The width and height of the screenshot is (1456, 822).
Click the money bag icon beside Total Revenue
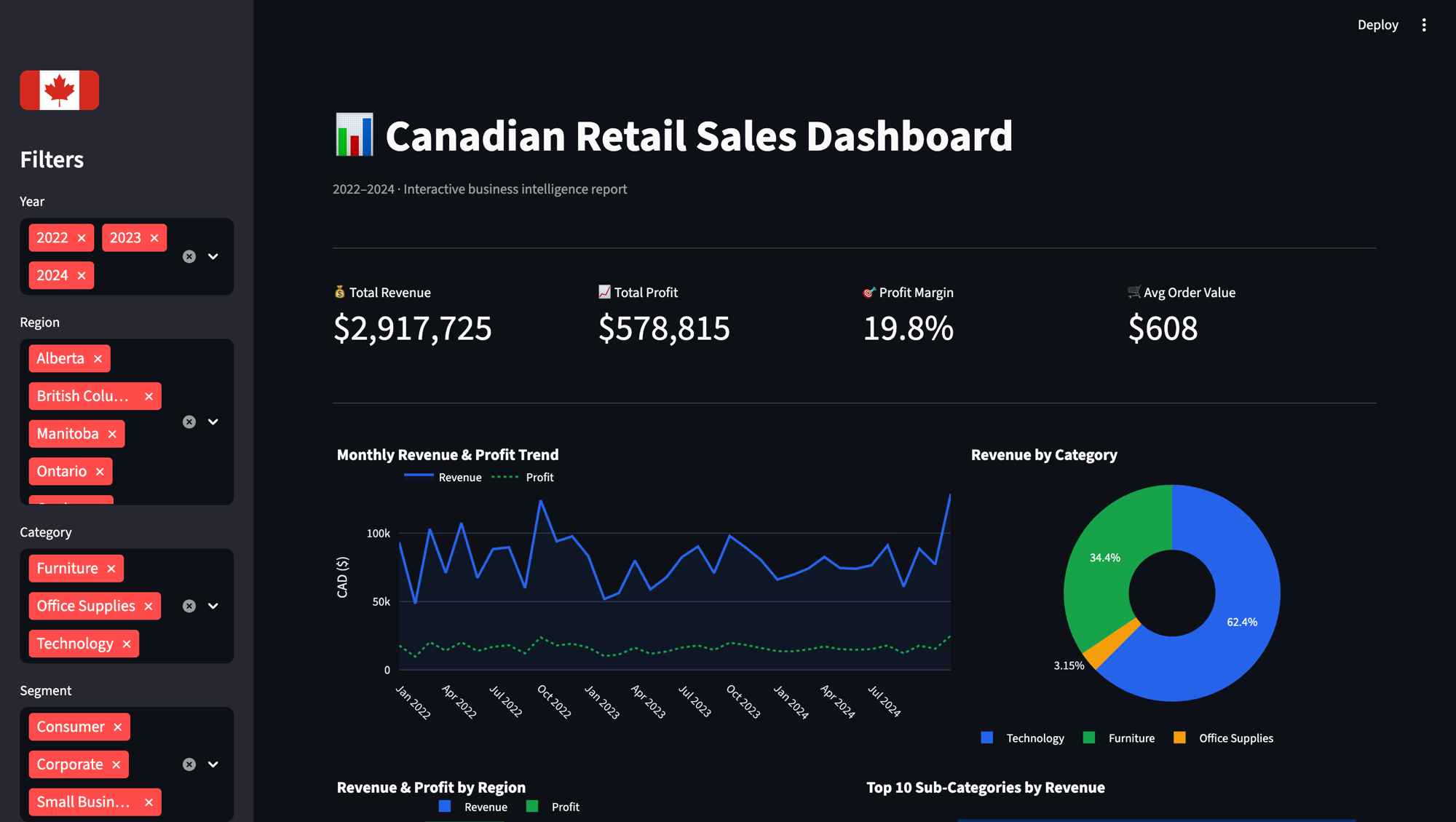(x=339, y=292)
